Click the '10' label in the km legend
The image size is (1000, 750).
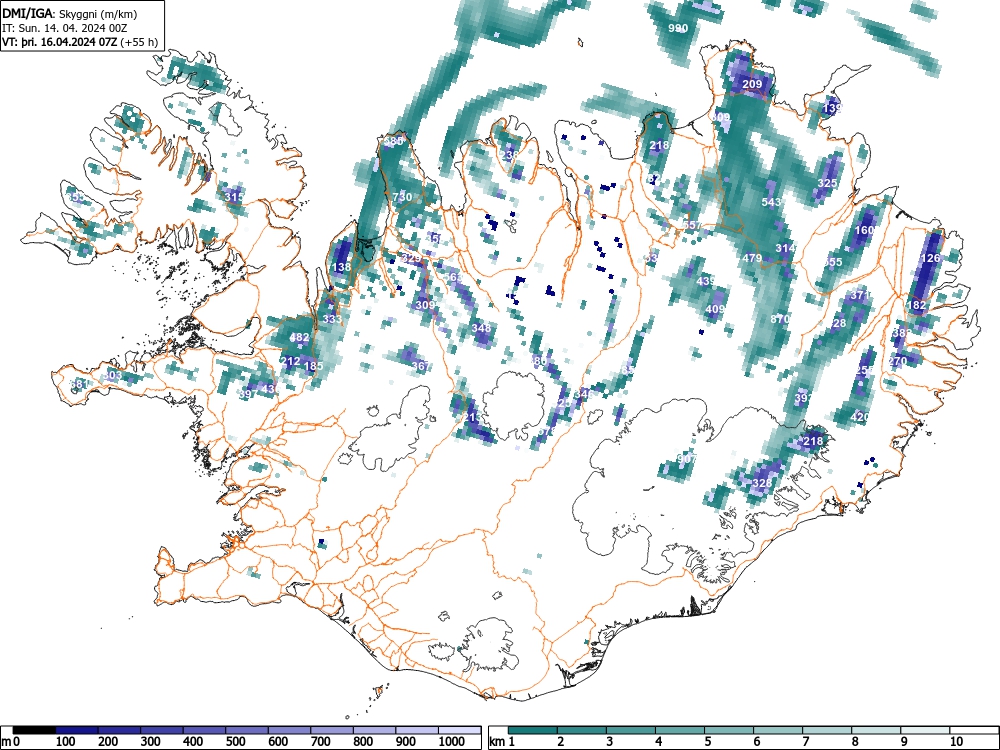(x=956, y=742)
